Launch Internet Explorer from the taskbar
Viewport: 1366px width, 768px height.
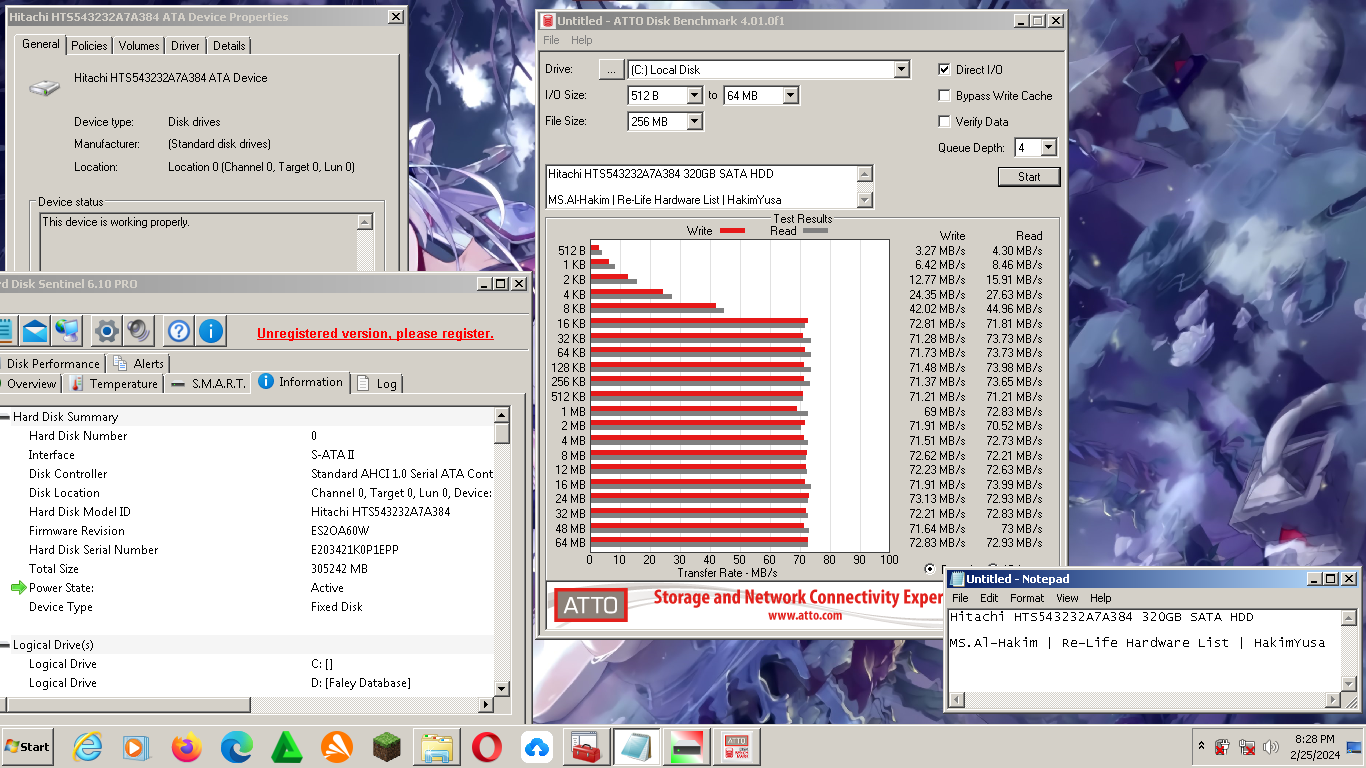click(89, 747)
